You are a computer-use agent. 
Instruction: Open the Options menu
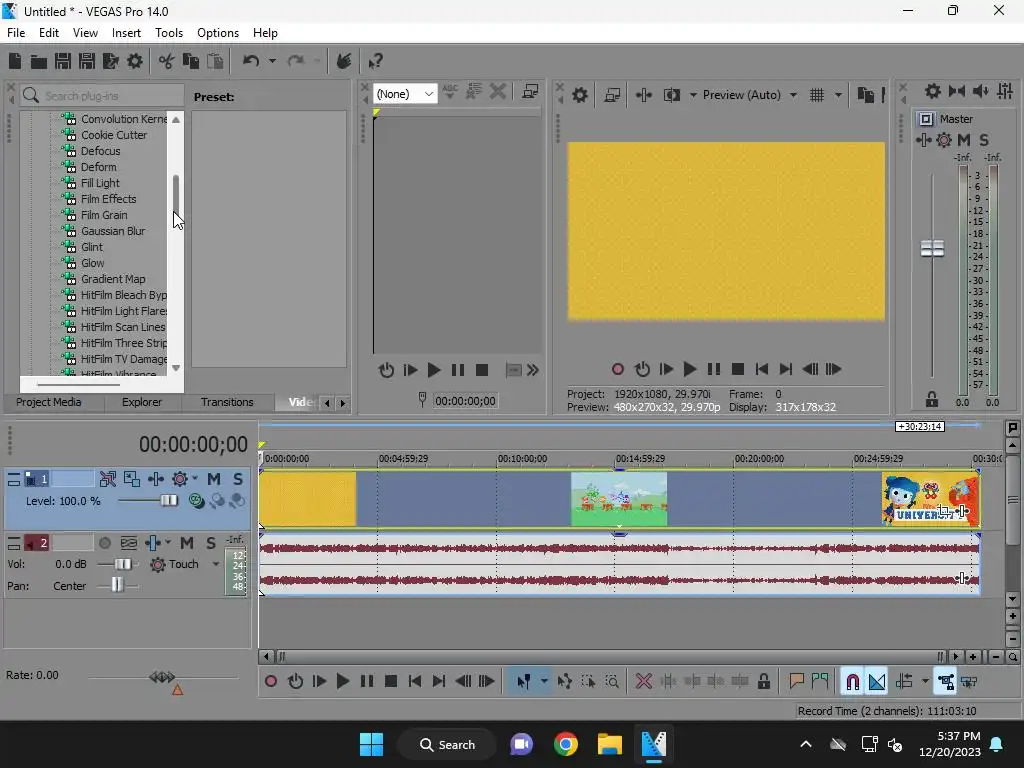[217, 33]
